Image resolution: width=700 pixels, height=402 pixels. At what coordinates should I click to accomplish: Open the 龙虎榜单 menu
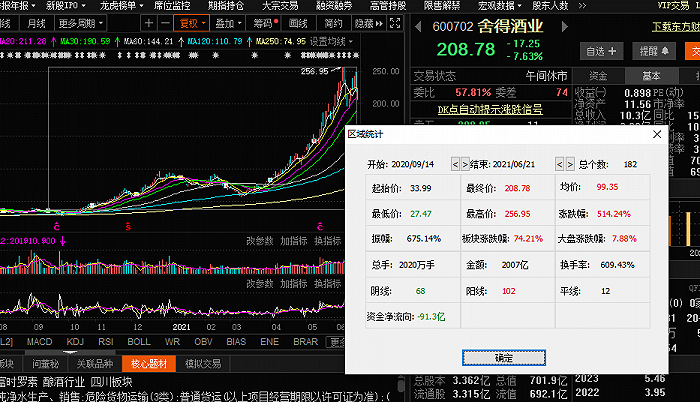[x=121, y=6]
